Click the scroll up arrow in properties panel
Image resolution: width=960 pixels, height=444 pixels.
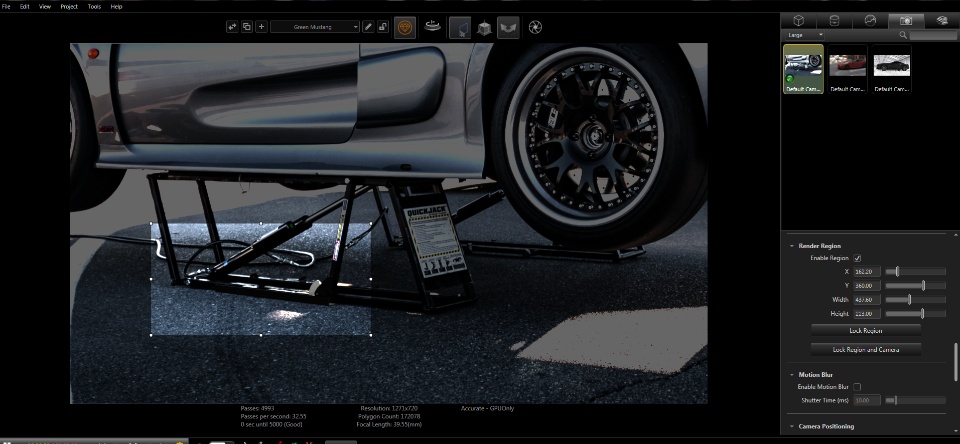click(955, 234)
